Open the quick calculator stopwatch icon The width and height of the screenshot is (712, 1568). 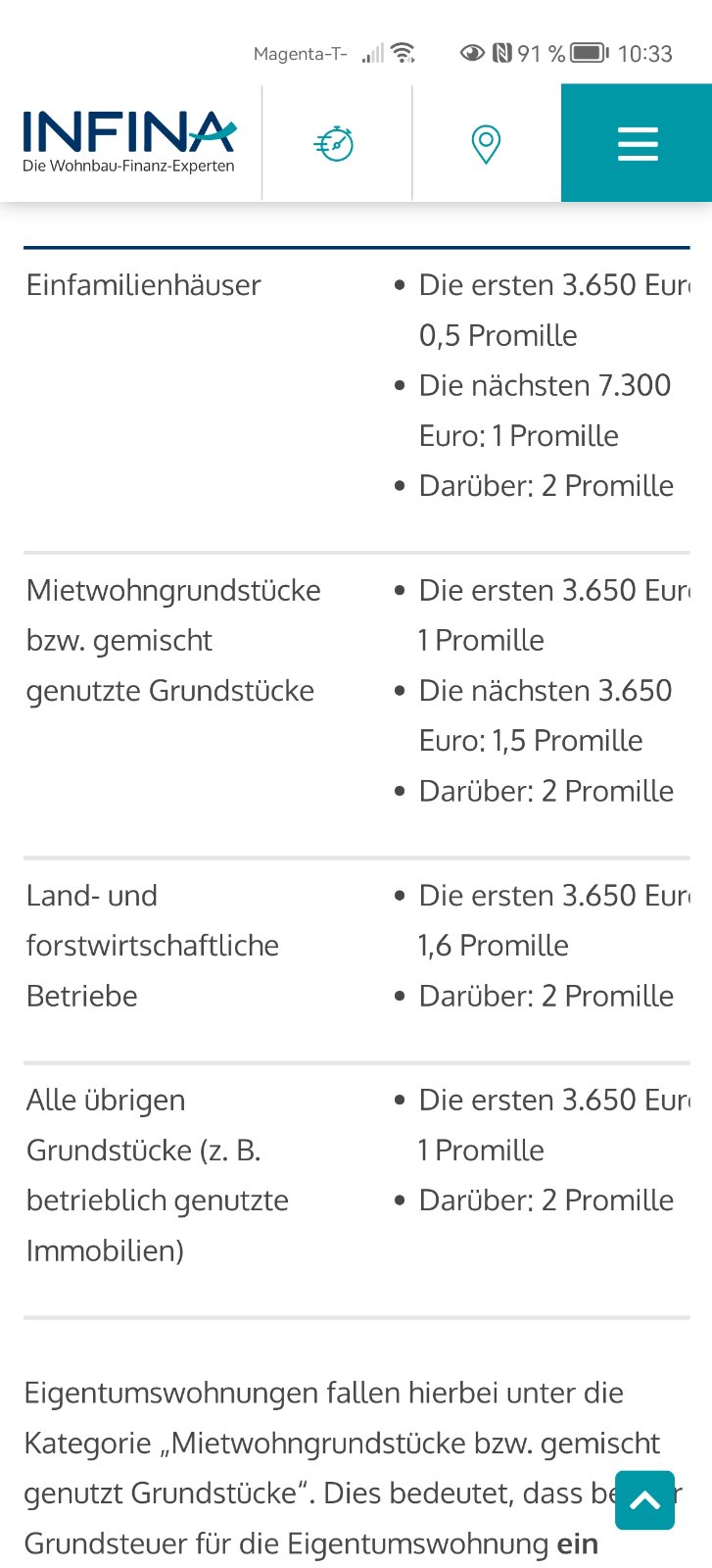click(335, 144)
